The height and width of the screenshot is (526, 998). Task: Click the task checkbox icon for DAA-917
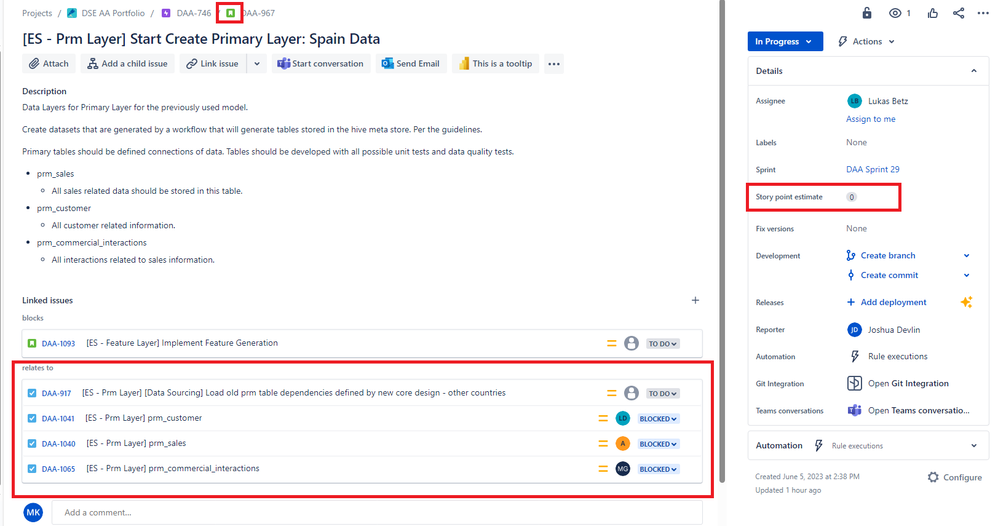[32, 394]
